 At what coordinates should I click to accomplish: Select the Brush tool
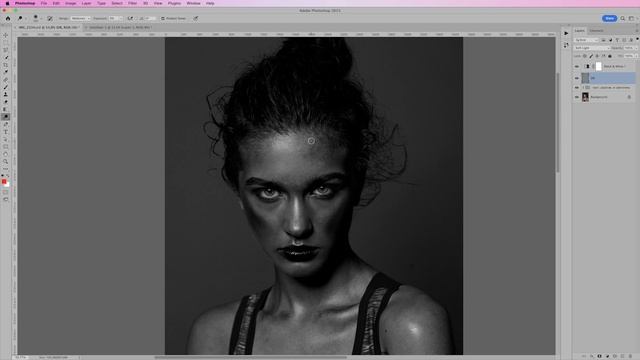pos(6,87)
